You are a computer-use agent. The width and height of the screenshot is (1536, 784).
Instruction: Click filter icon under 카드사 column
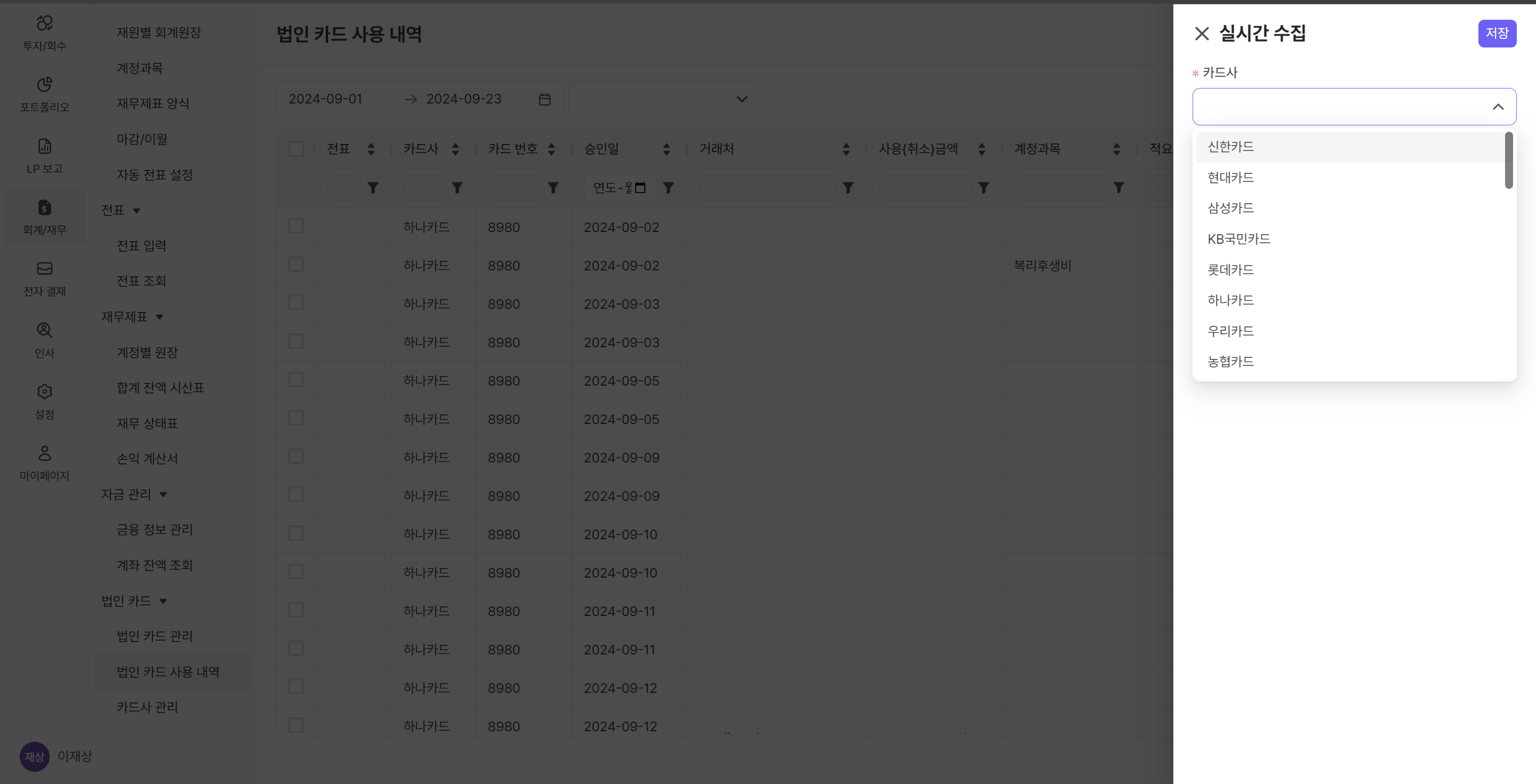[x=457, y=188]
